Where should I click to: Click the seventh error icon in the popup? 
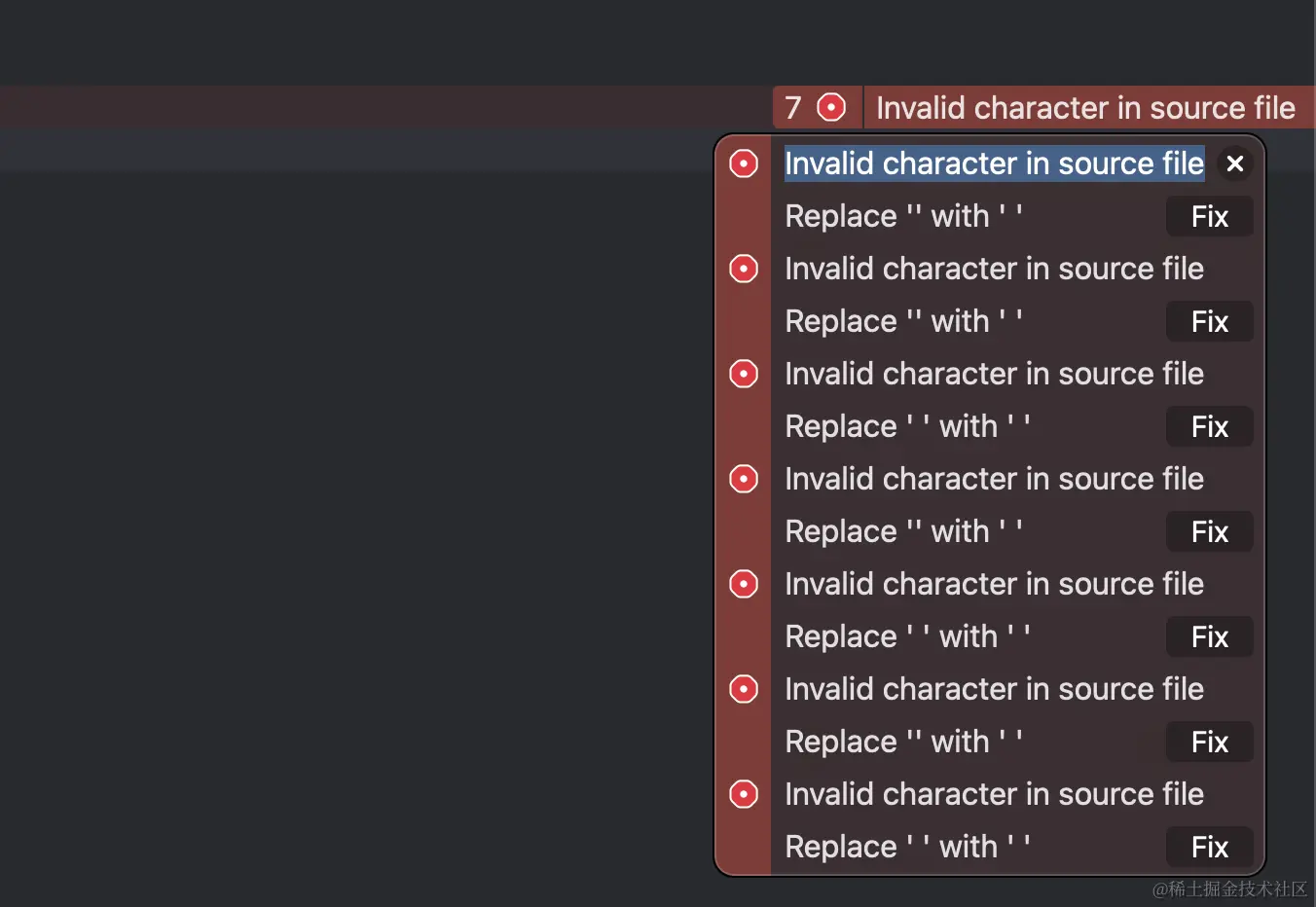(x=744, y=794)
